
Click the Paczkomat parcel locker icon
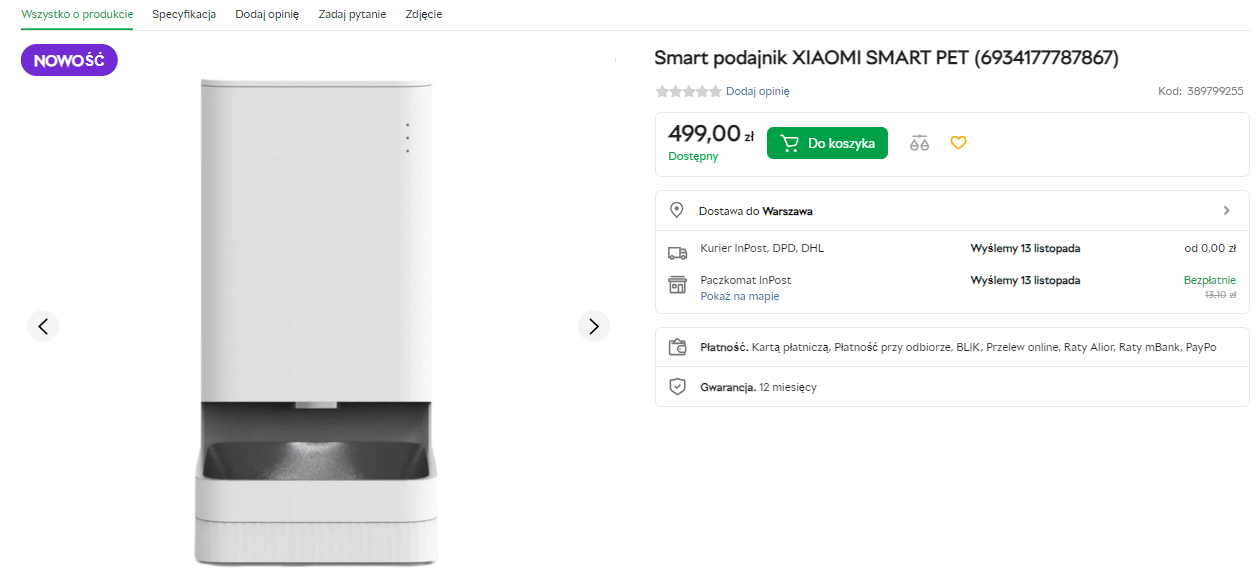click(x=677, y=285)
